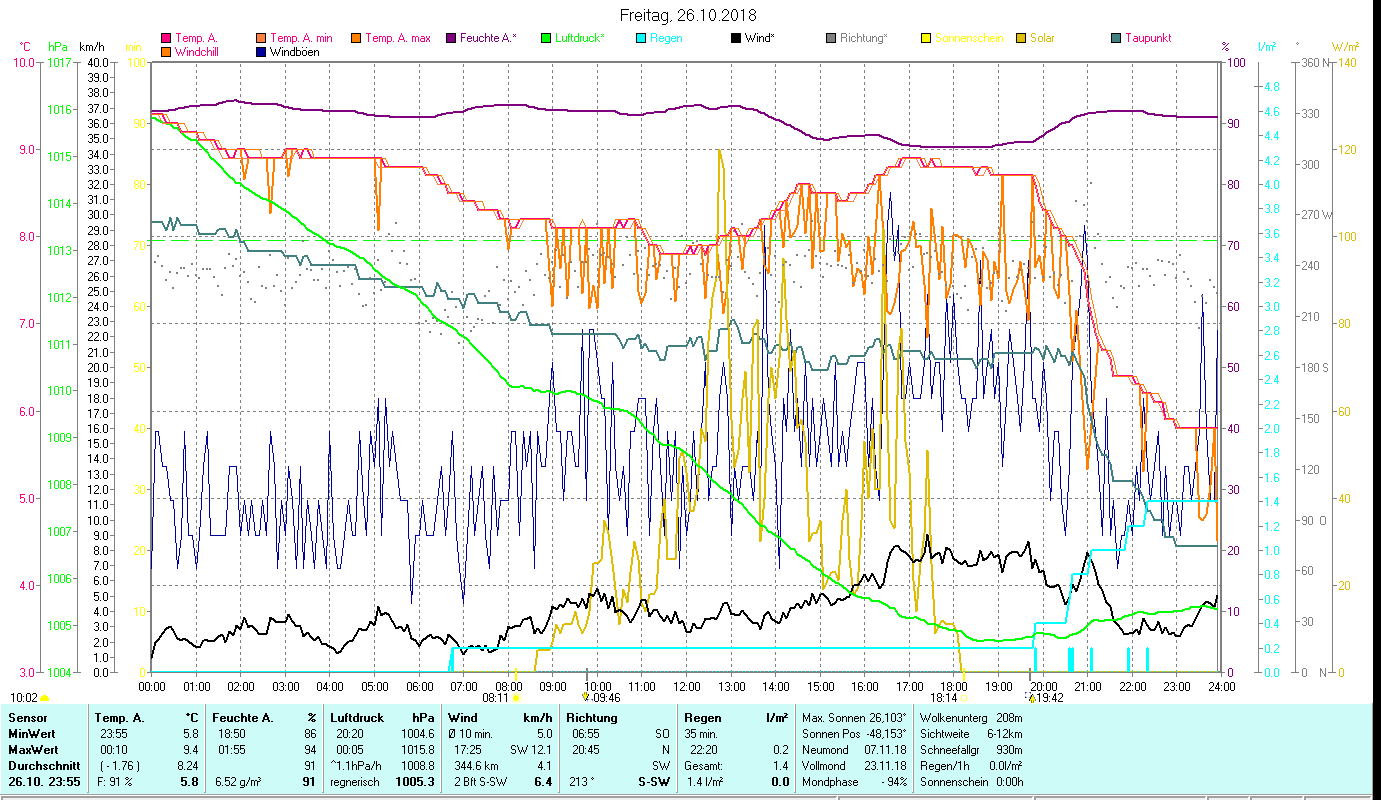The image size is (1381, 800).
Task: Click the 'Sonnenschein' duration entry in the table
Action: tap(971, 782)
